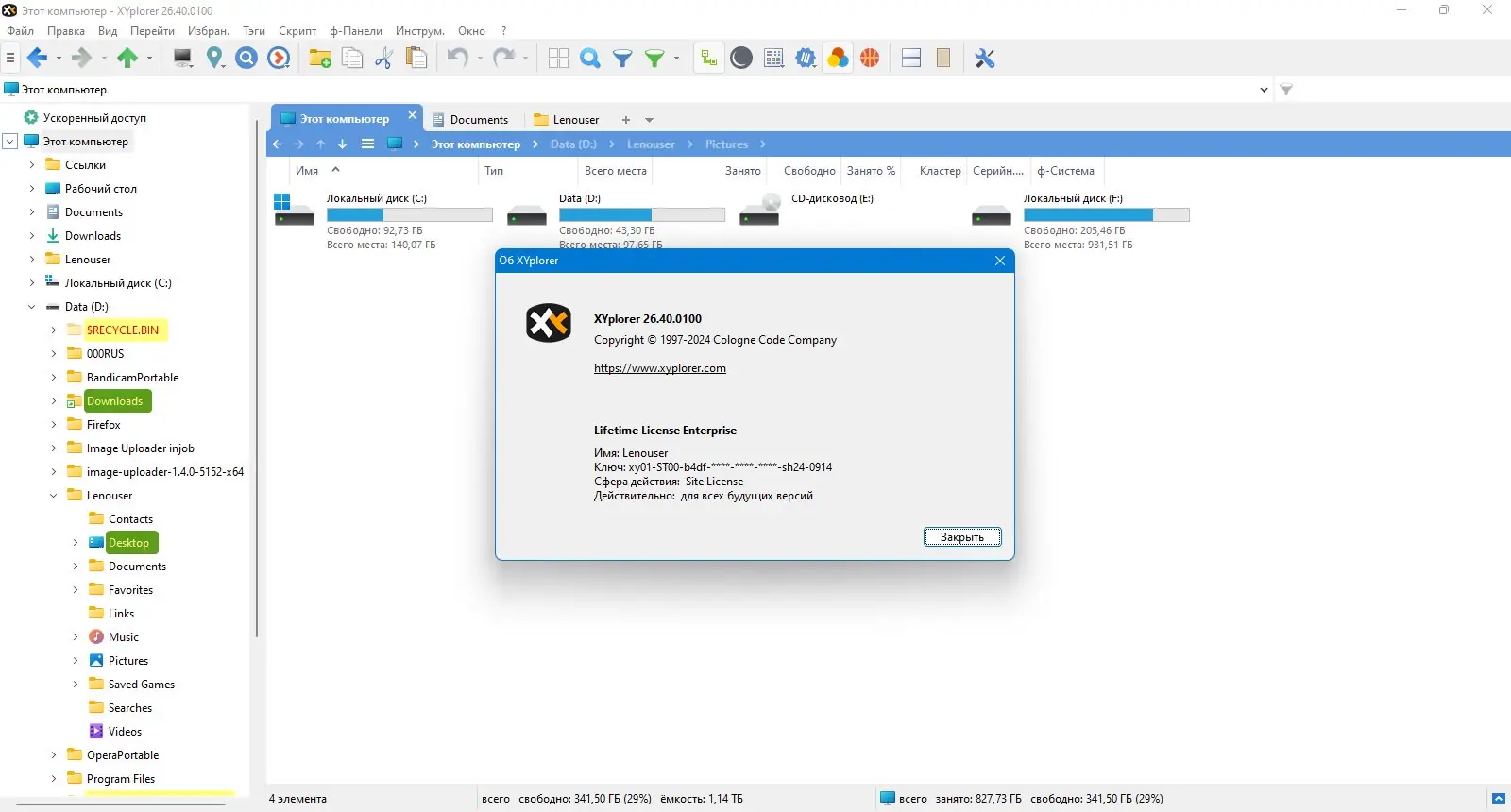Toggle dual pane layout icon
The image size is (1511, 812).
(x=911, y=59)
